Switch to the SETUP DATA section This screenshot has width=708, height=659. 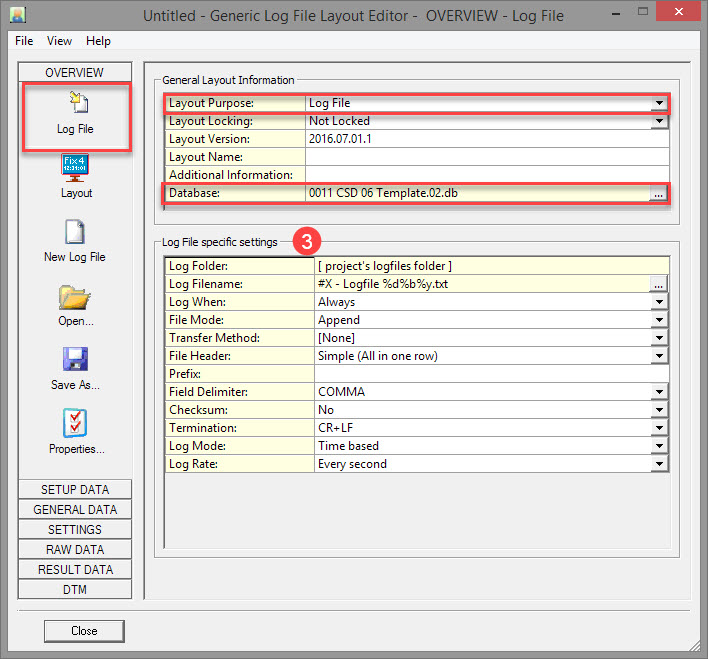pos(75,490)
